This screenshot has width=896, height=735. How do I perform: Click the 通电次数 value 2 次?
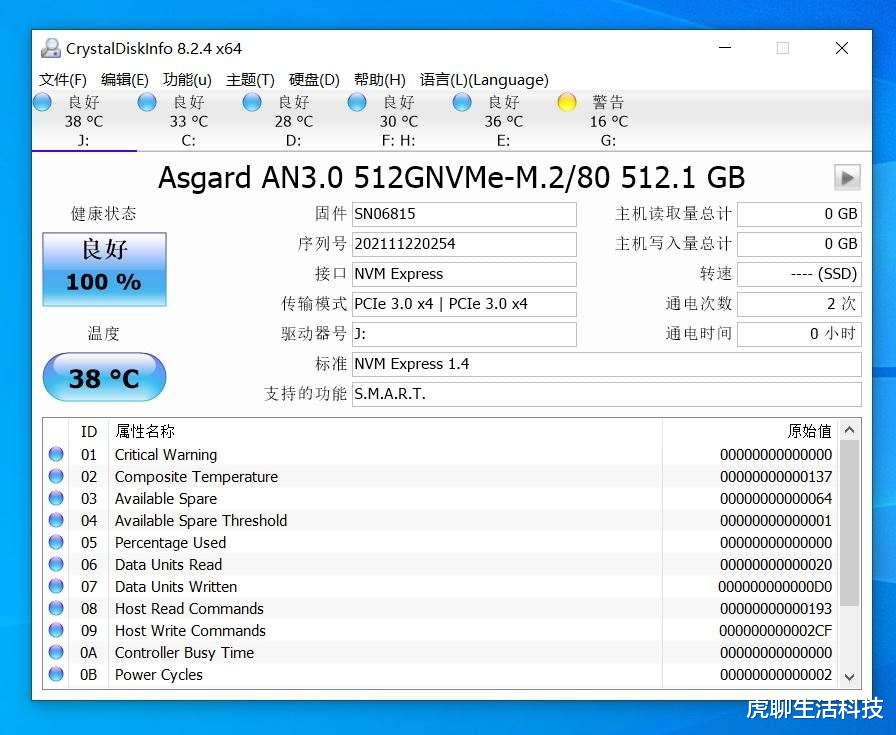click(799, 304)
